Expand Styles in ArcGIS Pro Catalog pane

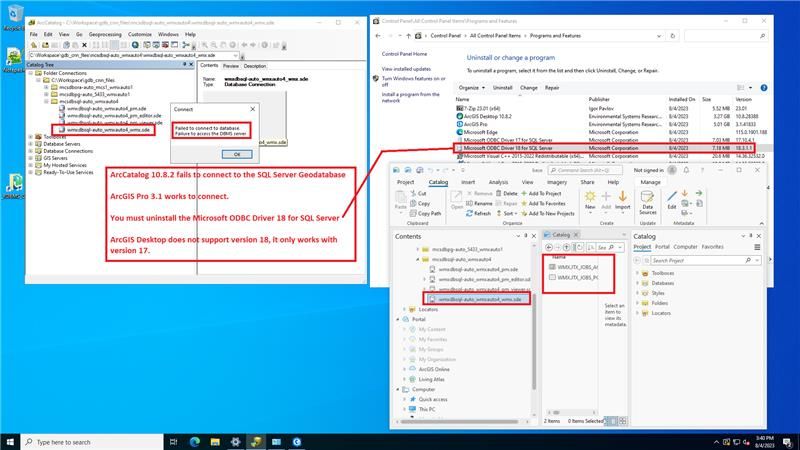coord(637,293)
